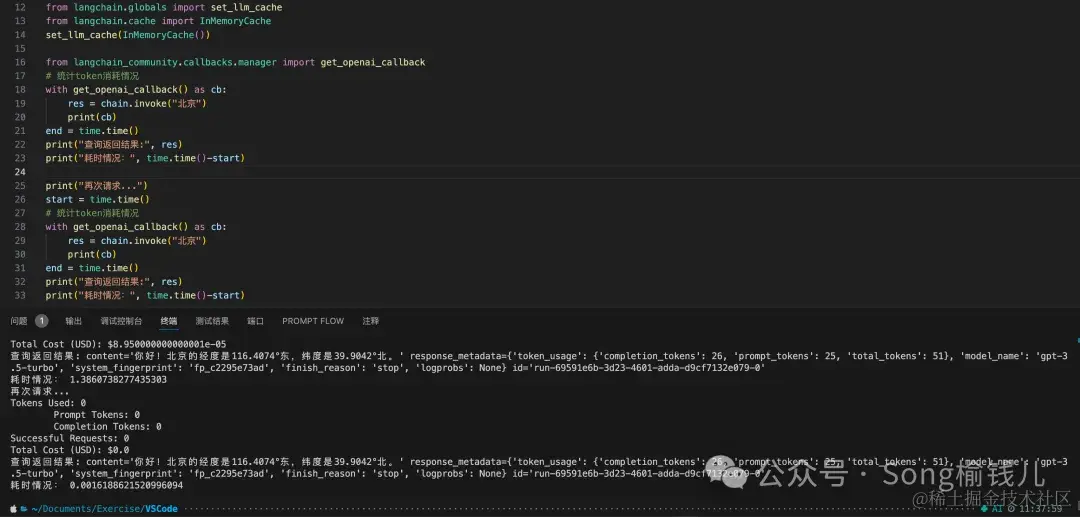Click 'set_llm_cache(InMemoryCache())' on line 14
This screenshot has width=1080, height=517.
pyautogui.click(x=128, y=34)
